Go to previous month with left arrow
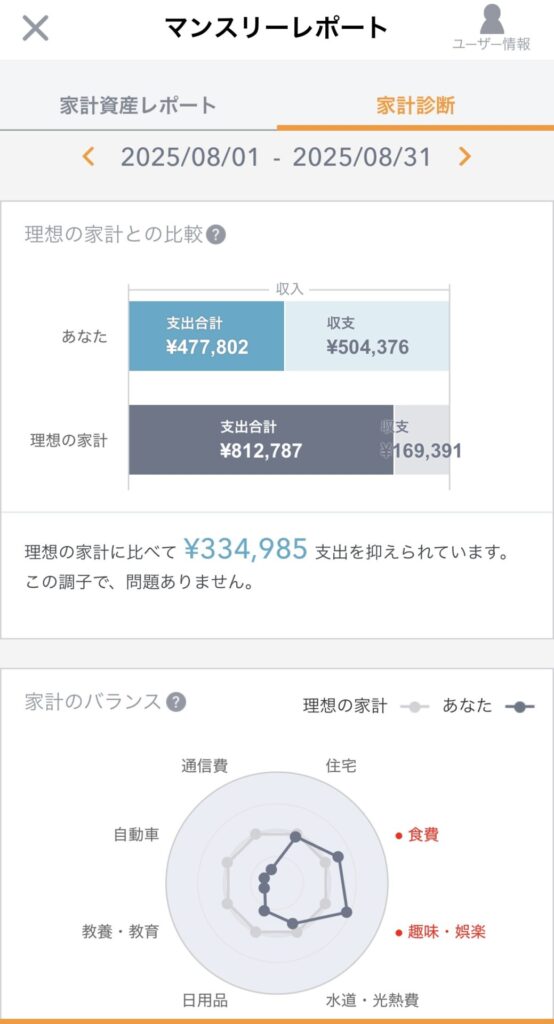The width and height of the screenshot is (554, 1024). tap(88, 157)
